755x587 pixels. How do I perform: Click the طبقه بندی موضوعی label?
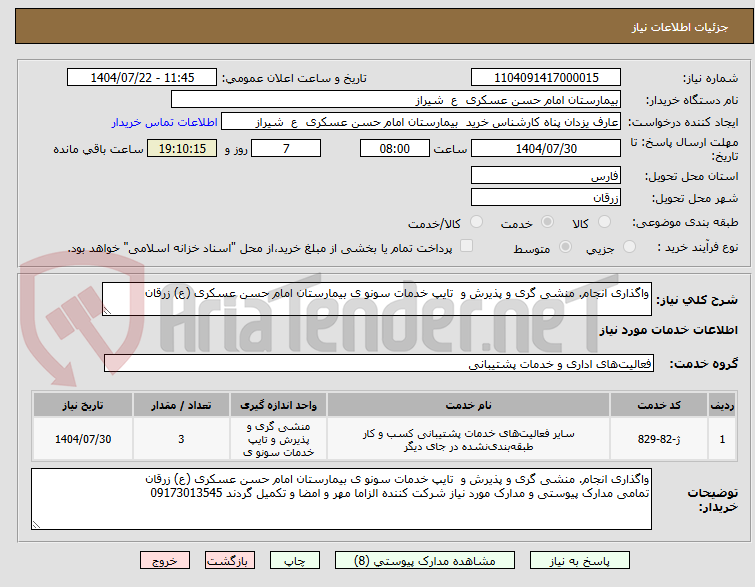685,222
